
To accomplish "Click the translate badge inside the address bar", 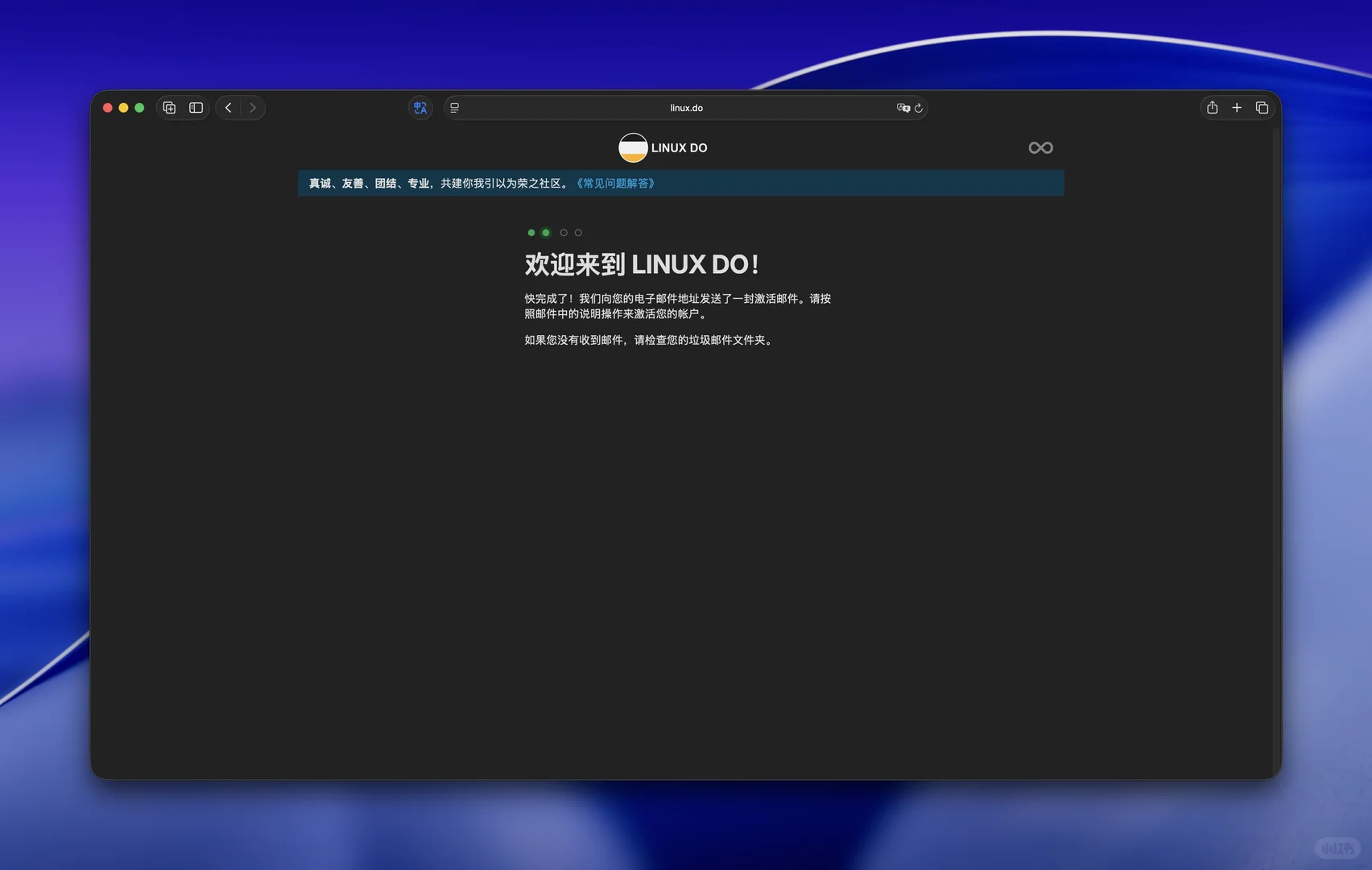I will tap(903, 108).
